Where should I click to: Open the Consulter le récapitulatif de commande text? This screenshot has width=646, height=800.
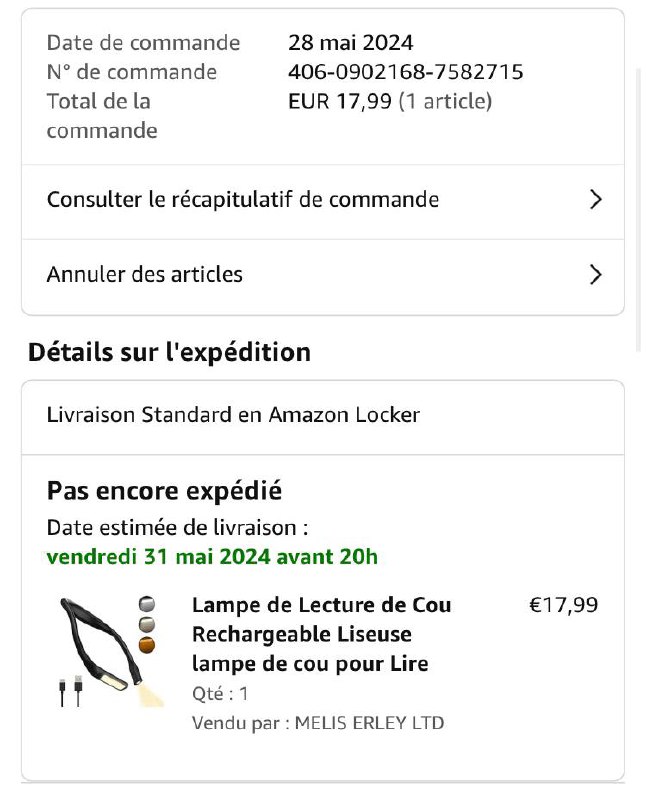pos(243,200)
